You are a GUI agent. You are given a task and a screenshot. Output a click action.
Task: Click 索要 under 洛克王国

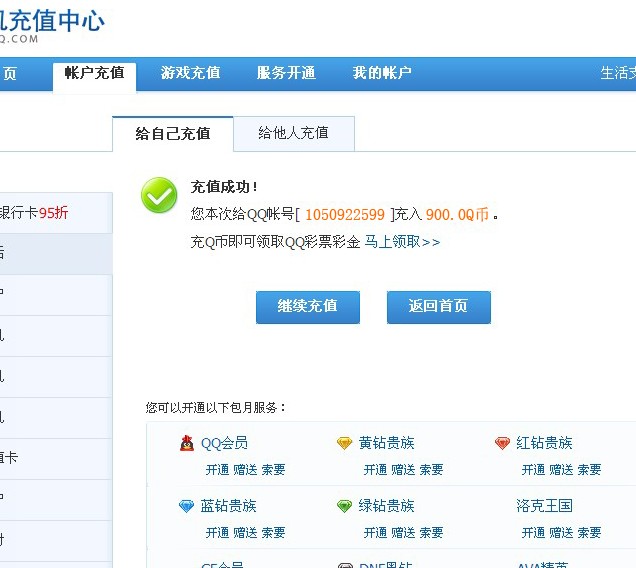[x=589, y=533]
